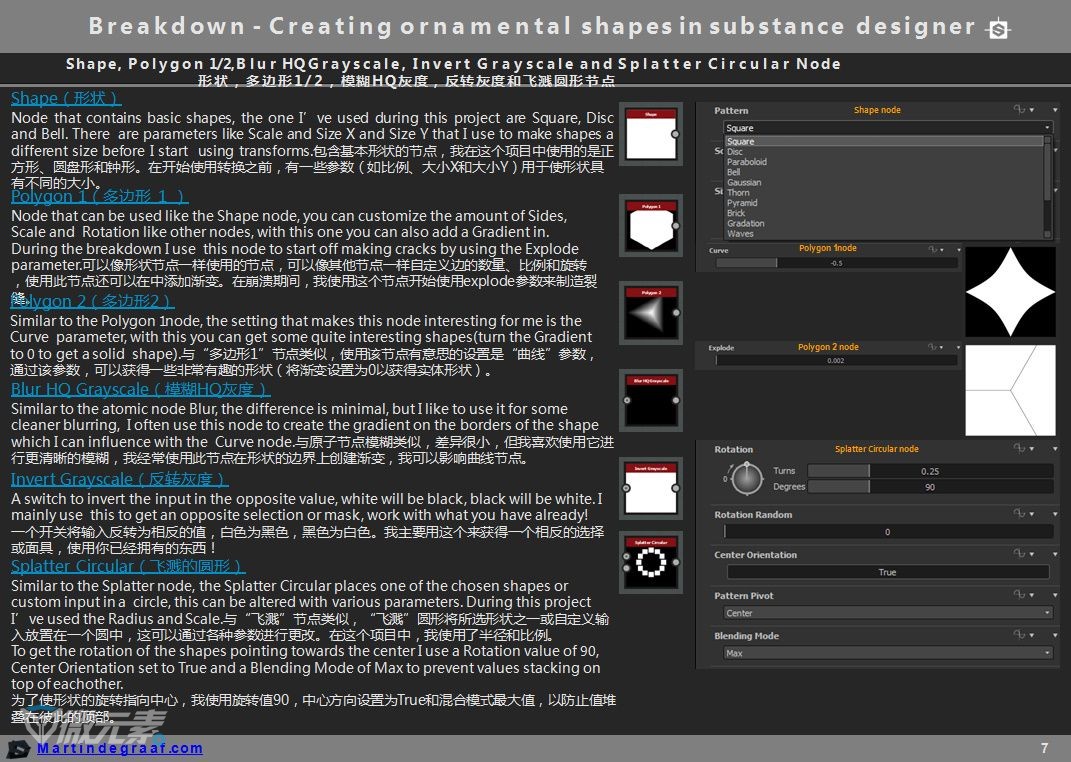Adjust the Curve slider at -0.5
This screenshot has height=762, width=1071.
point(836,263)
